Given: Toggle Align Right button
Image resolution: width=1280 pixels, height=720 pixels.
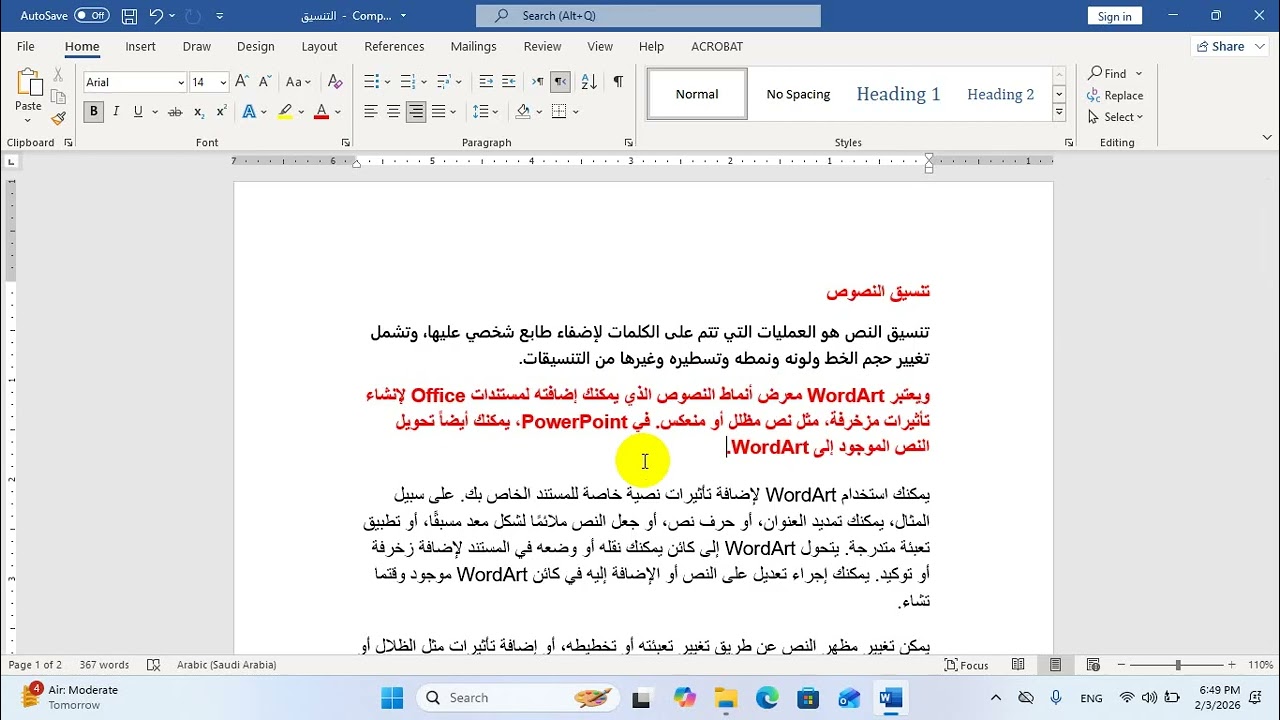Looking at the screenshot, I should click(416, 112).
